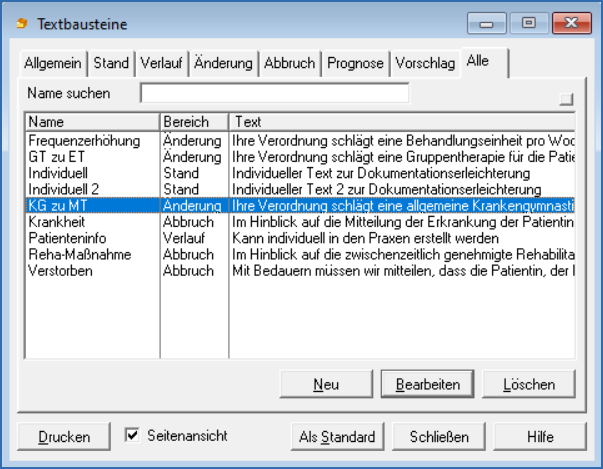The width and height of the screenshot is (603, 469).
Task: Click the Schließen button
Action: click(x=439, y=437)
